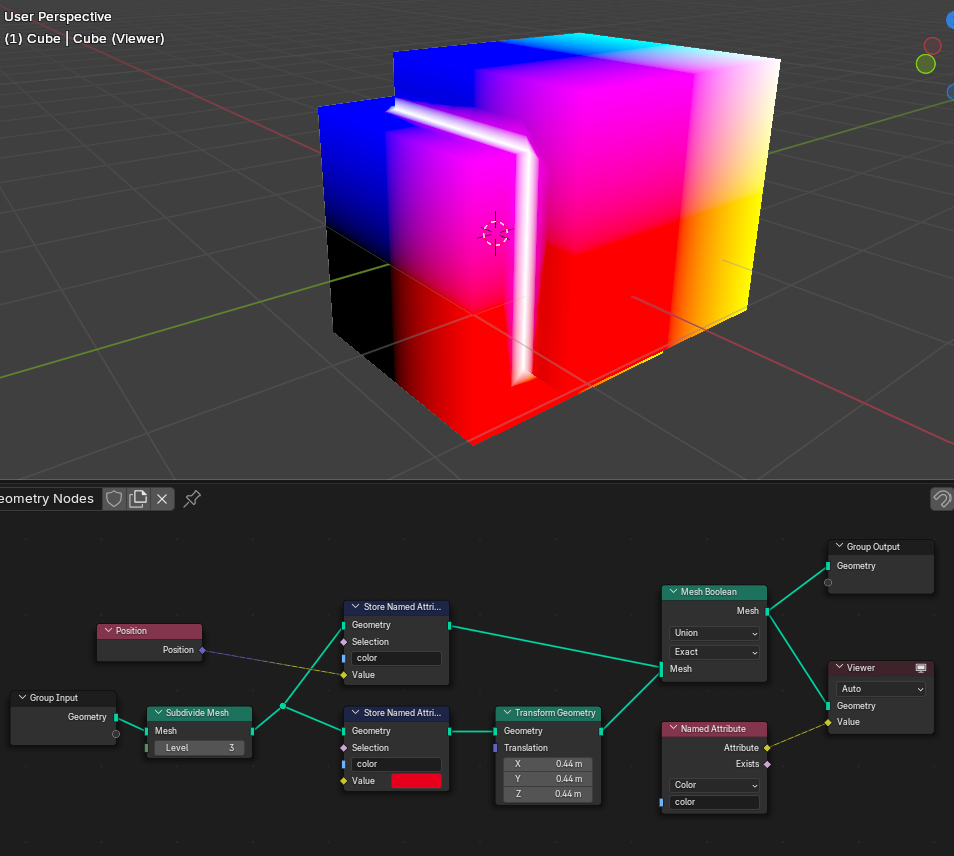Click the Subdivide Mesh Level input socket

point(147,748)
